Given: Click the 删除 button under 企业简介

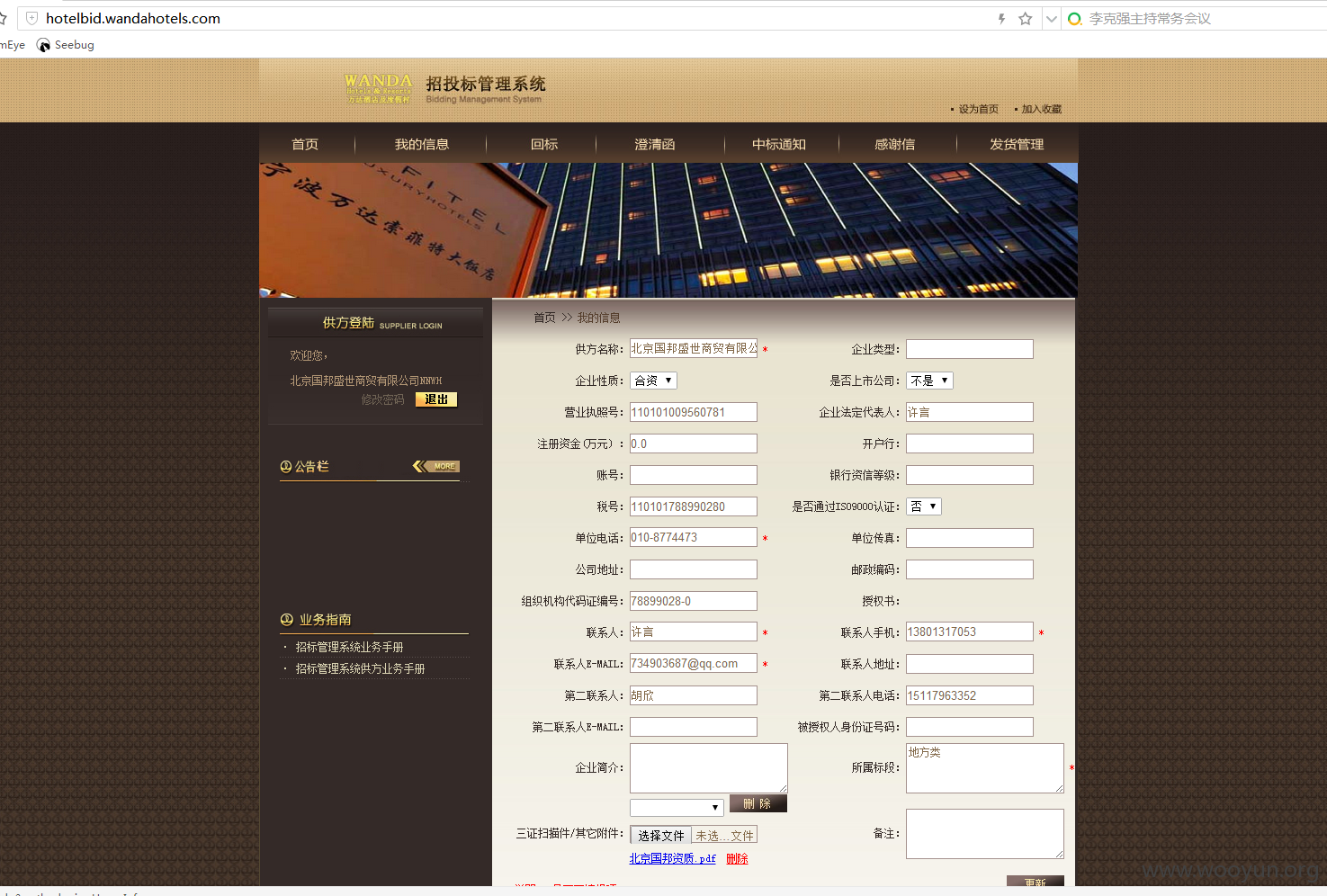Looking at the screenshot, I should (758, 803).
